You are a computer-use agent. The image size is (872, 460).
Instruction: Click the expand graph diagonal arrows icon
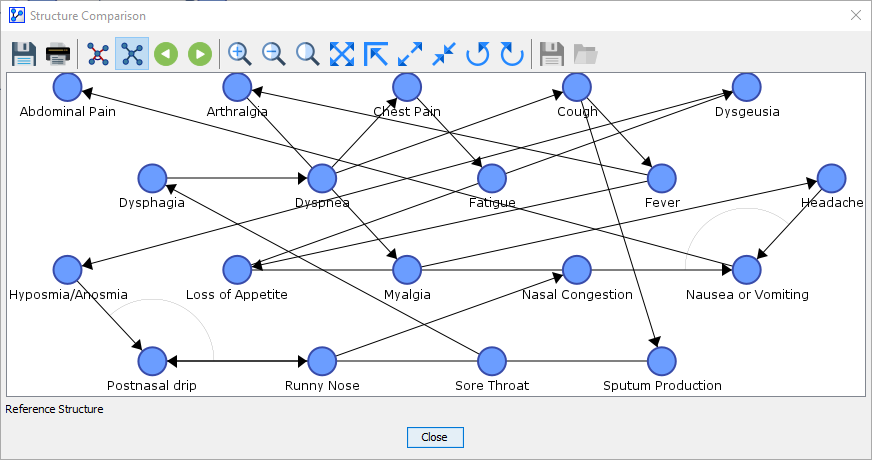click(410, 54)
